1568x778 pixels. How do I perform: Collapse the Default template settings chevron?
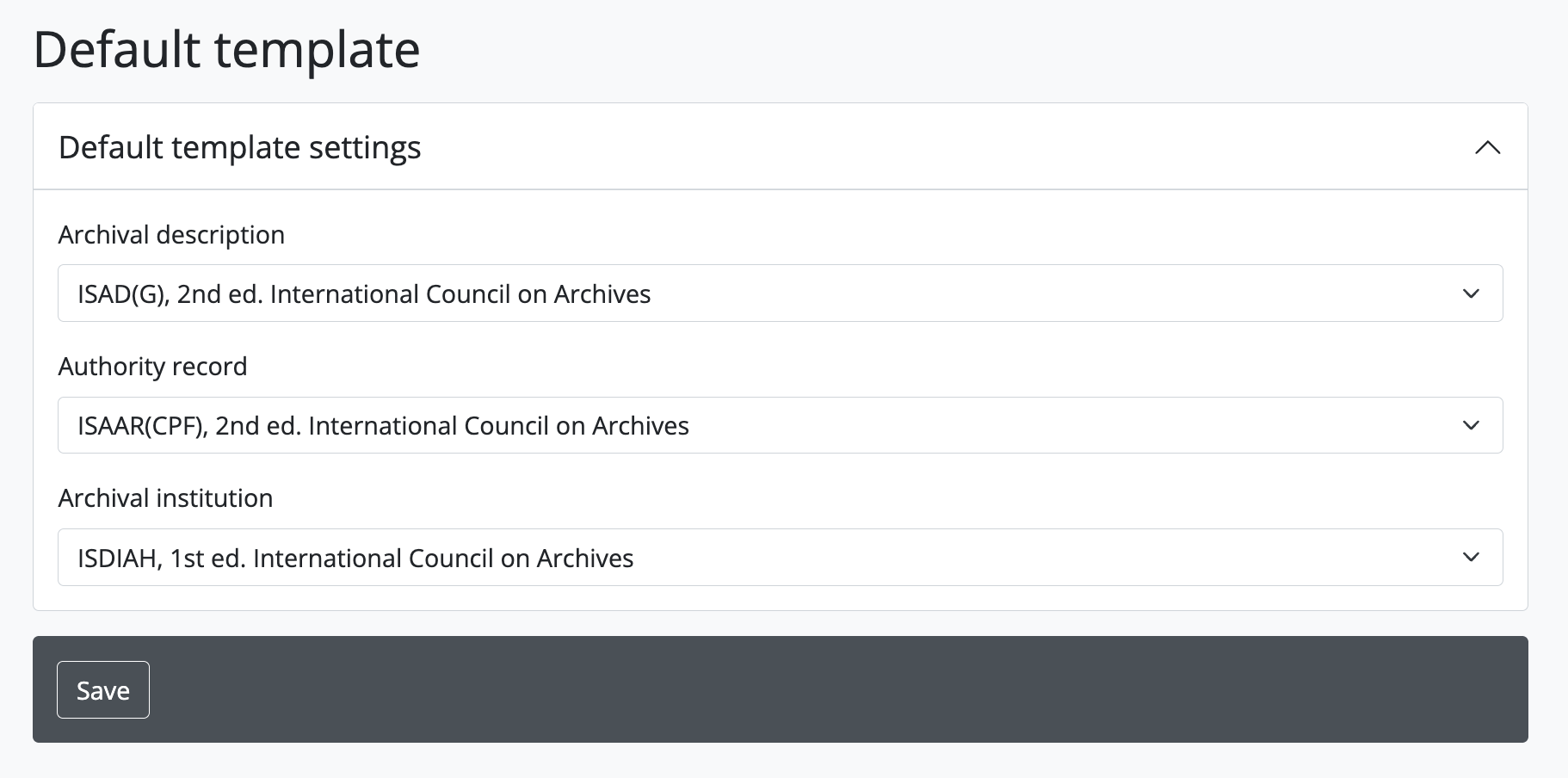click(1487, 148)
